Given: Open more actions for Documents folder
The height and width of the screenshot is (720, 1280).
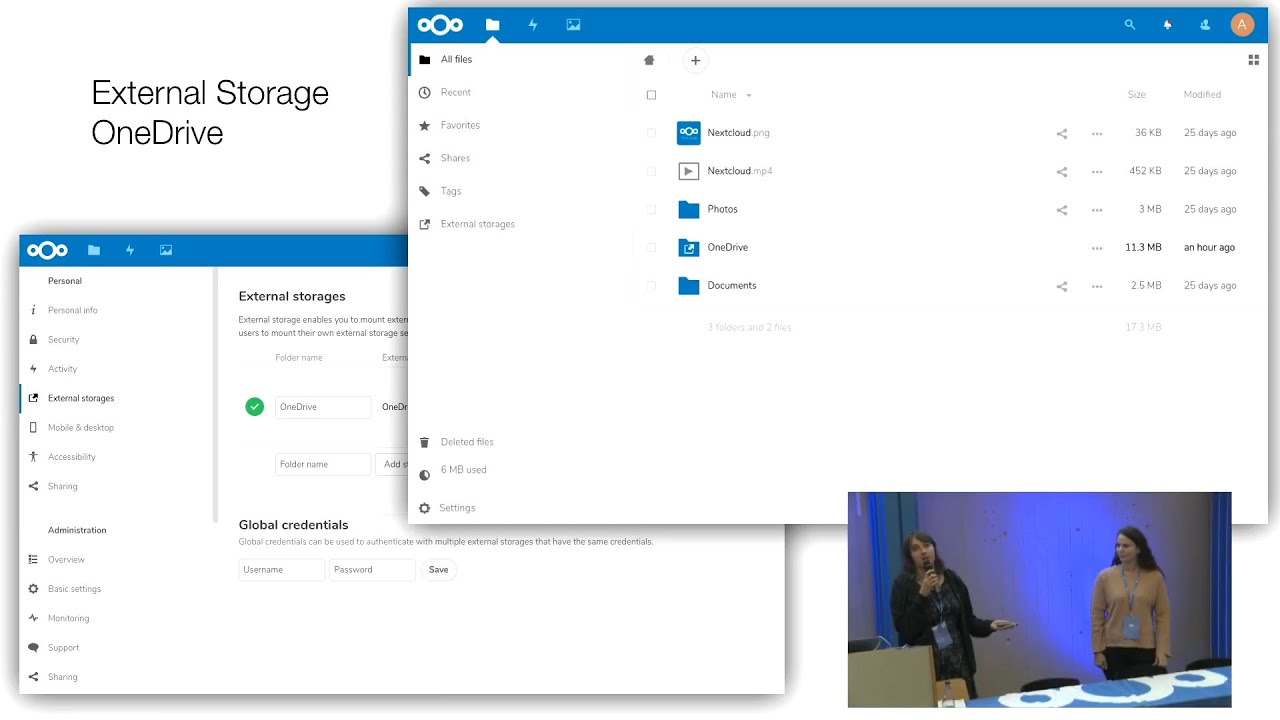Looking at the screenshot, I should [1097, 286].
